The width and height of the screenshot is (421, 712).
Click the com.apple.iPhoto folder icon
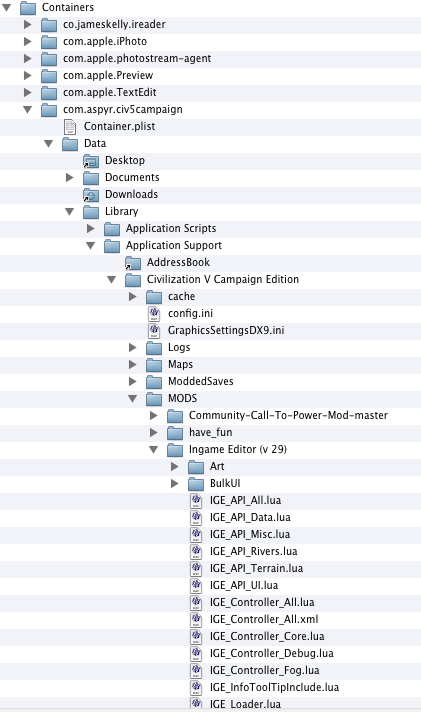point(49,42)
